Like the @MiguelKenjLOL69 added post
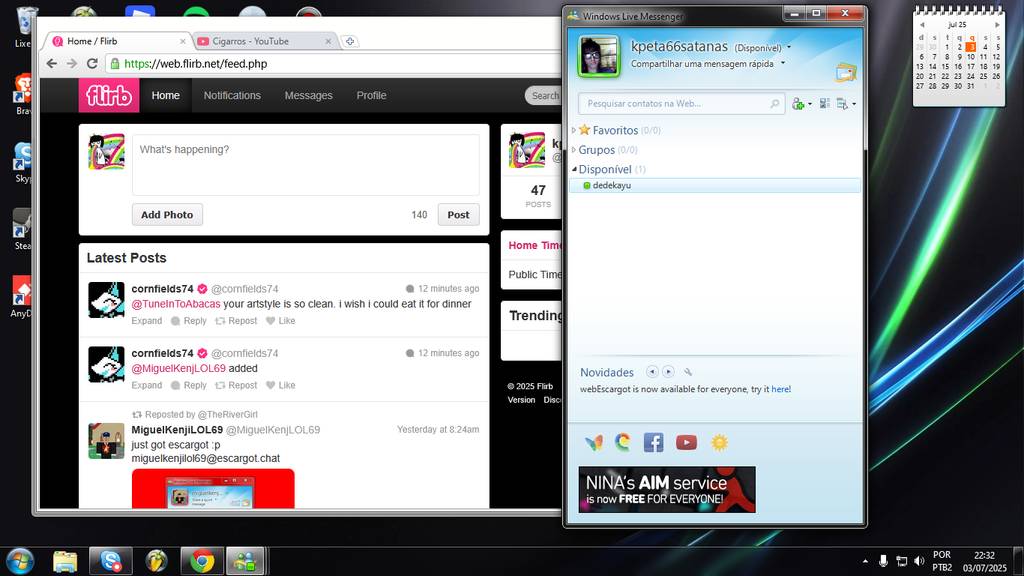The image size is (1024, 576). [280, 385]
